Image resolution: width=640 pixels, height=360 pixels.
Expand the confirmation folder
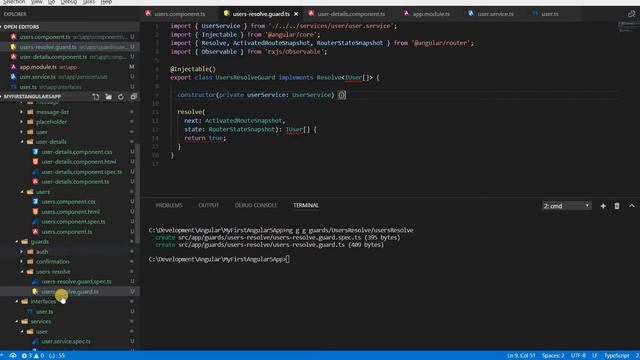[x=52, y=262]
